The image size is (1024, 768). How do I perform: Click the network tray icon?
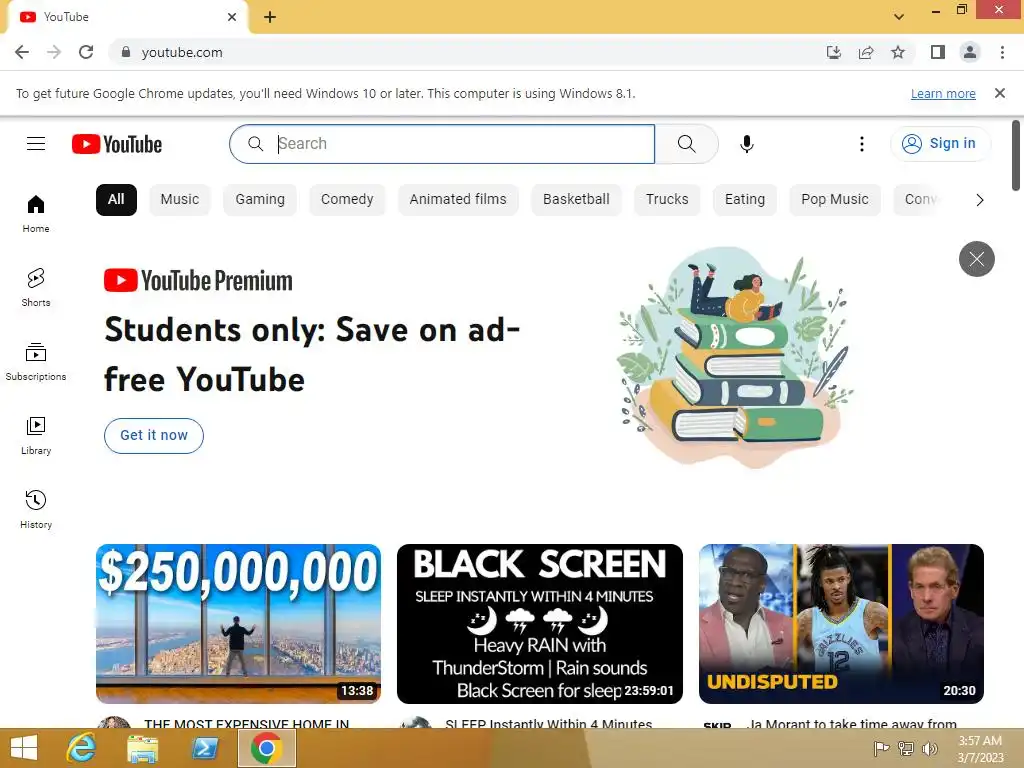tap(906, 749)
